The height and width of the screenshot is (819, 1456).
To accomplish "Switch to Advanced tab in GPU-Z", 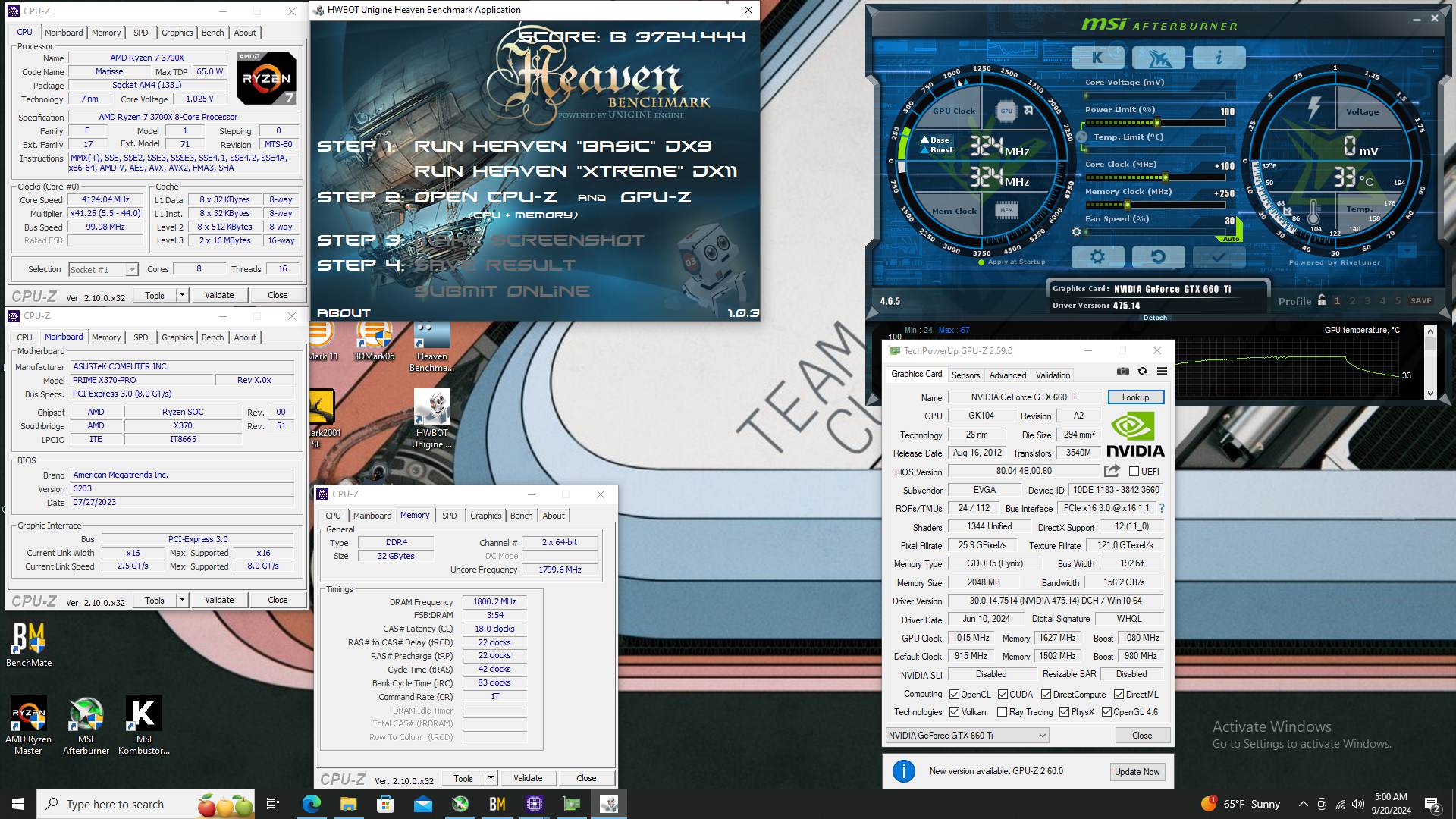I will 1007,375.
